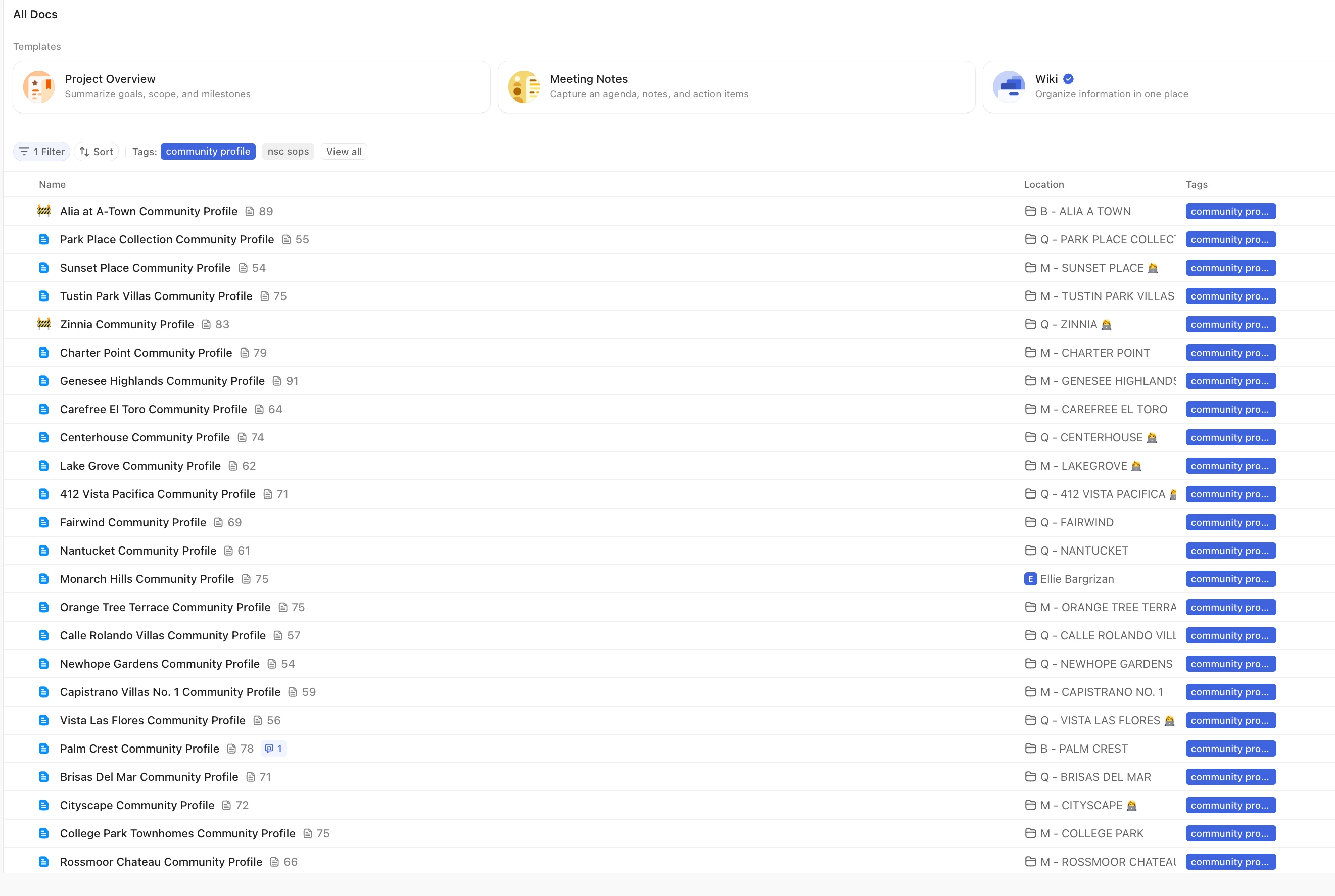Screen dimensions: 1335x896
Task: Click the Project Overview template icon
Action: coord(39,87)
